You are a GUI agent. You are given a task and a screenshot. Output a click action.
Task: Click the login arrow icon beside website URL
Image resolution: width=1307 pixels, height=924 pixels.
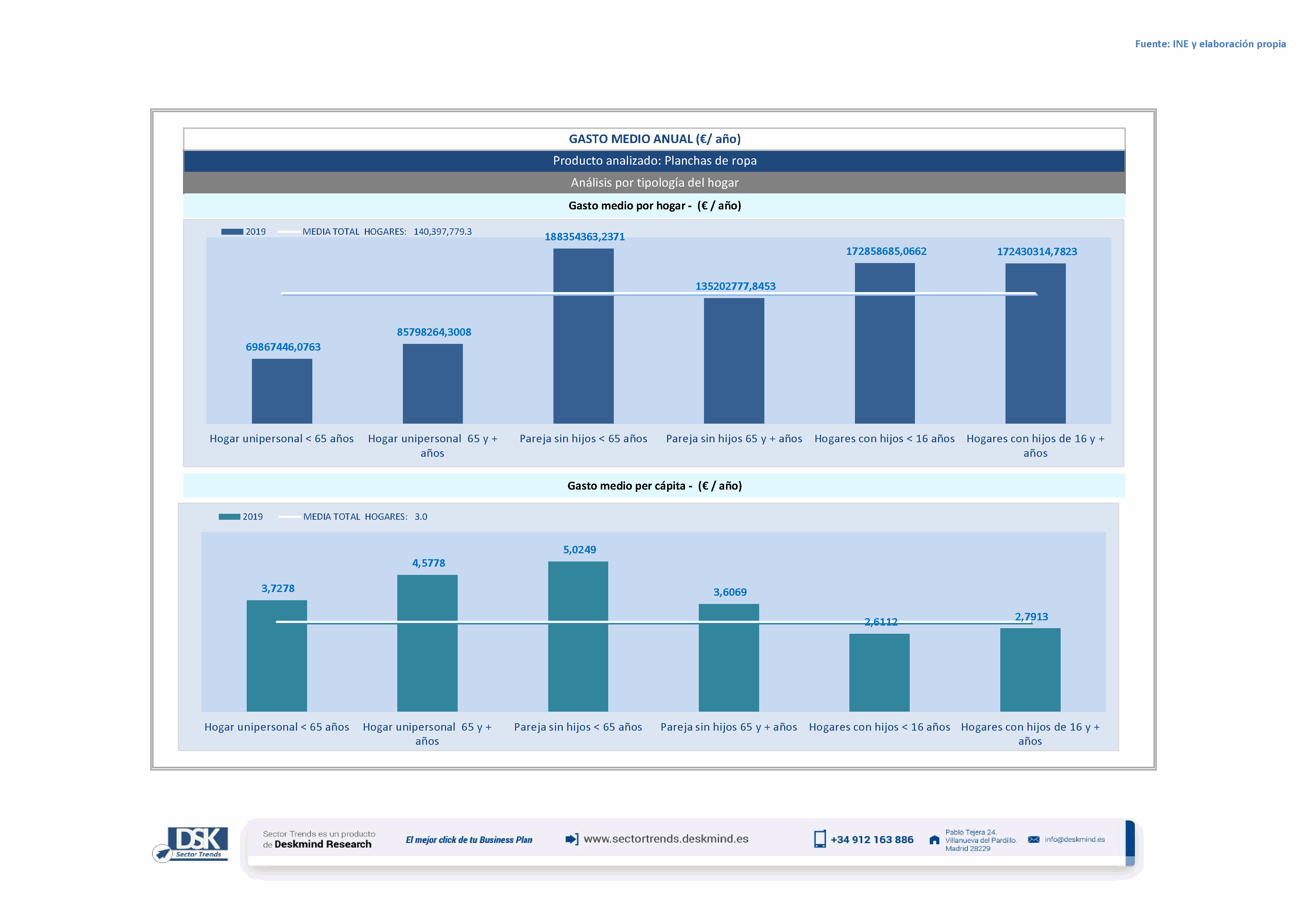click(572, 839)
